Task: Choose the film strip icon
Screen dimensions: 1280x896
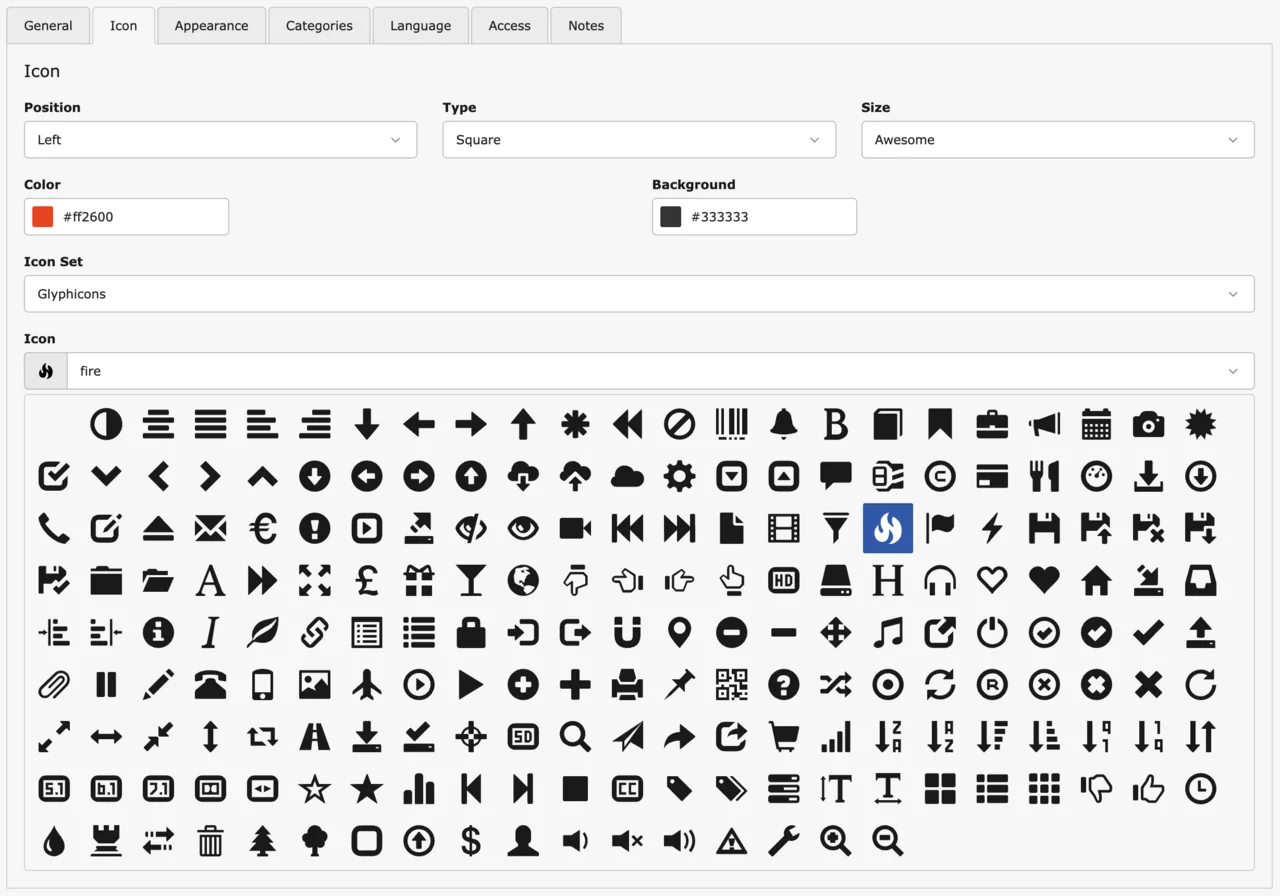Action: pyautogui.click(x=784, y=528)
